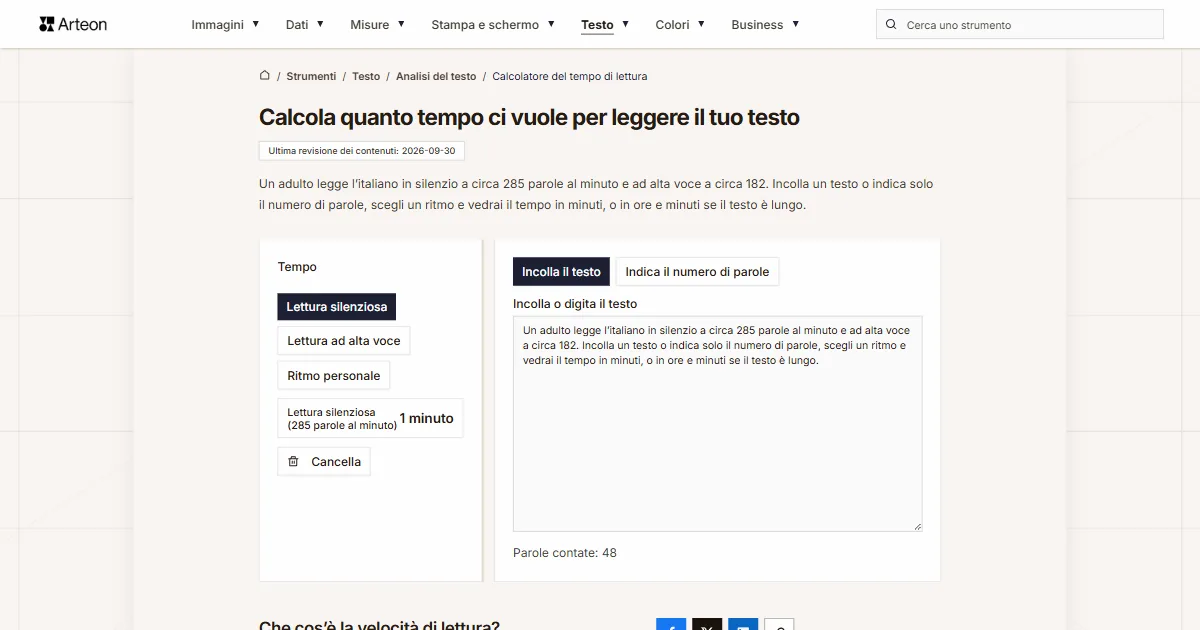The image size is (1200, 630).
Task: Open the Immagini menu
Action: click(226, 24)
